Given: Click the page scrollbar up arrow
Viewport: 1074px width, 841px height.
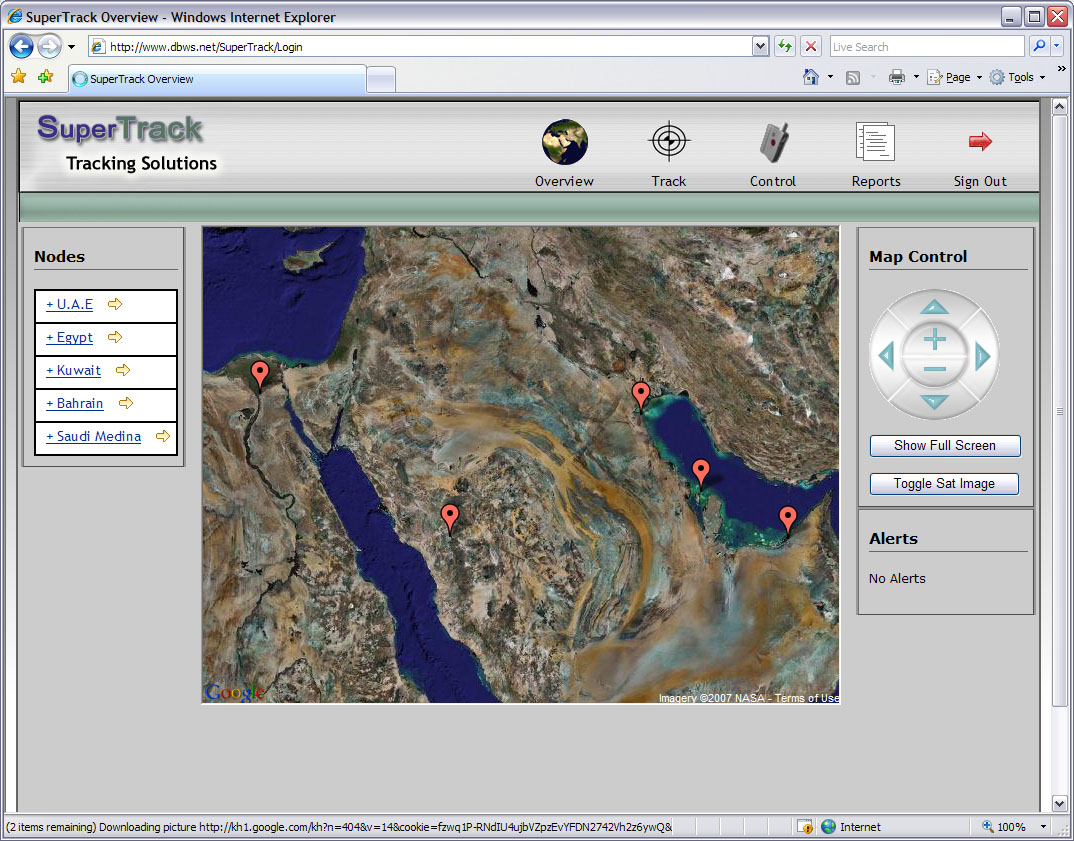Looking at the screenshot, I should (1060, 106).
